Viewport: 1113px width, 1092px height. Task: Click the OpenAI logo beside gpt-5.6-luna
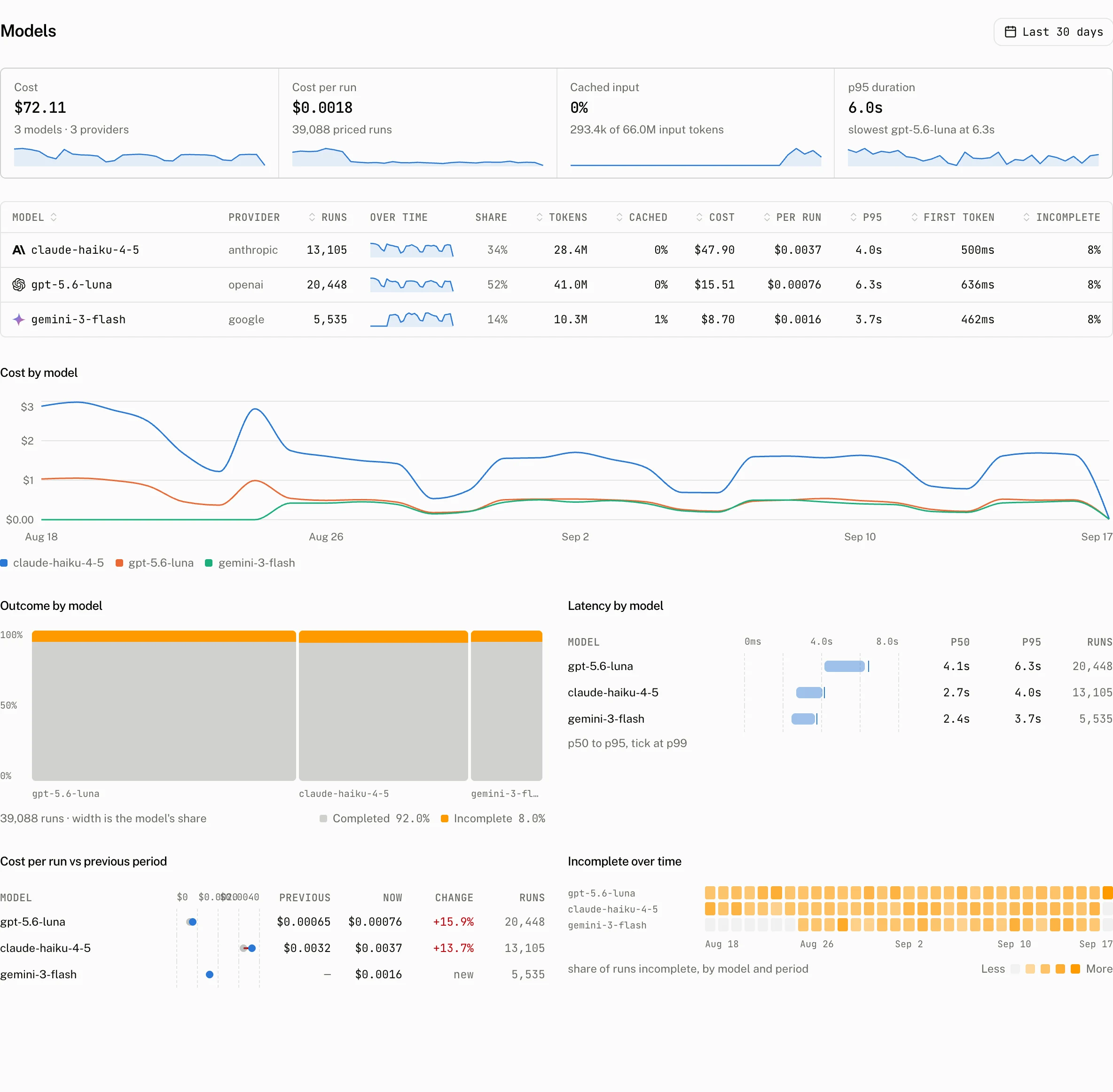[x=19, y=285]
